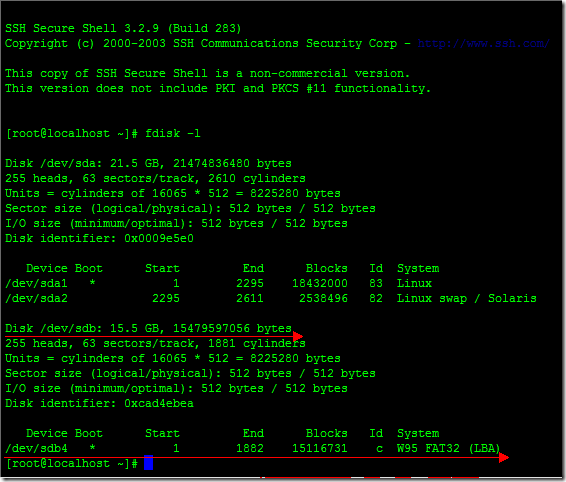Click the 'Disk /dev/sdb: 15.5 GB' line
The width and height of the screenshot is (566, 482).
(148, 329)
